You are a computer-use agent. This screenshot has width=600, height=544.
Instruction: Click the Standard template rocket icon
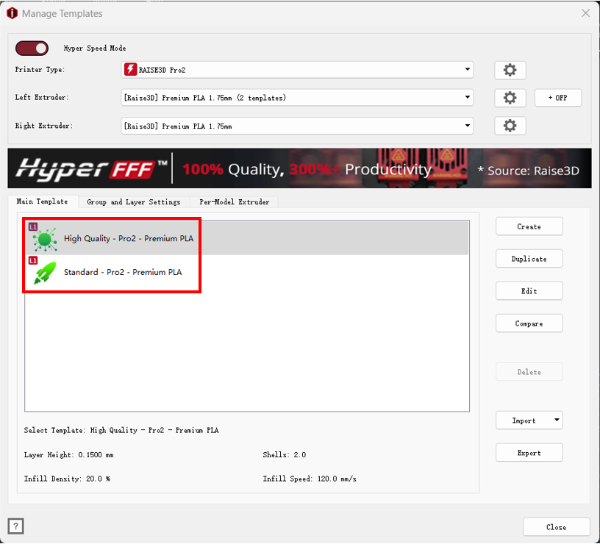click(x=45, y=272)
